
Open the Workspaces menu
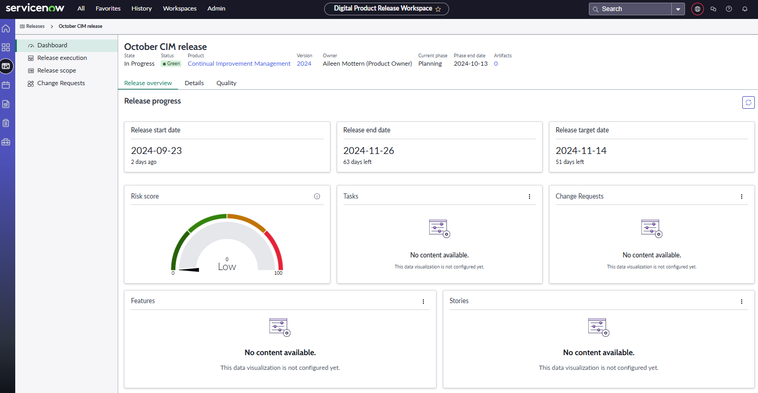point(179,9)
